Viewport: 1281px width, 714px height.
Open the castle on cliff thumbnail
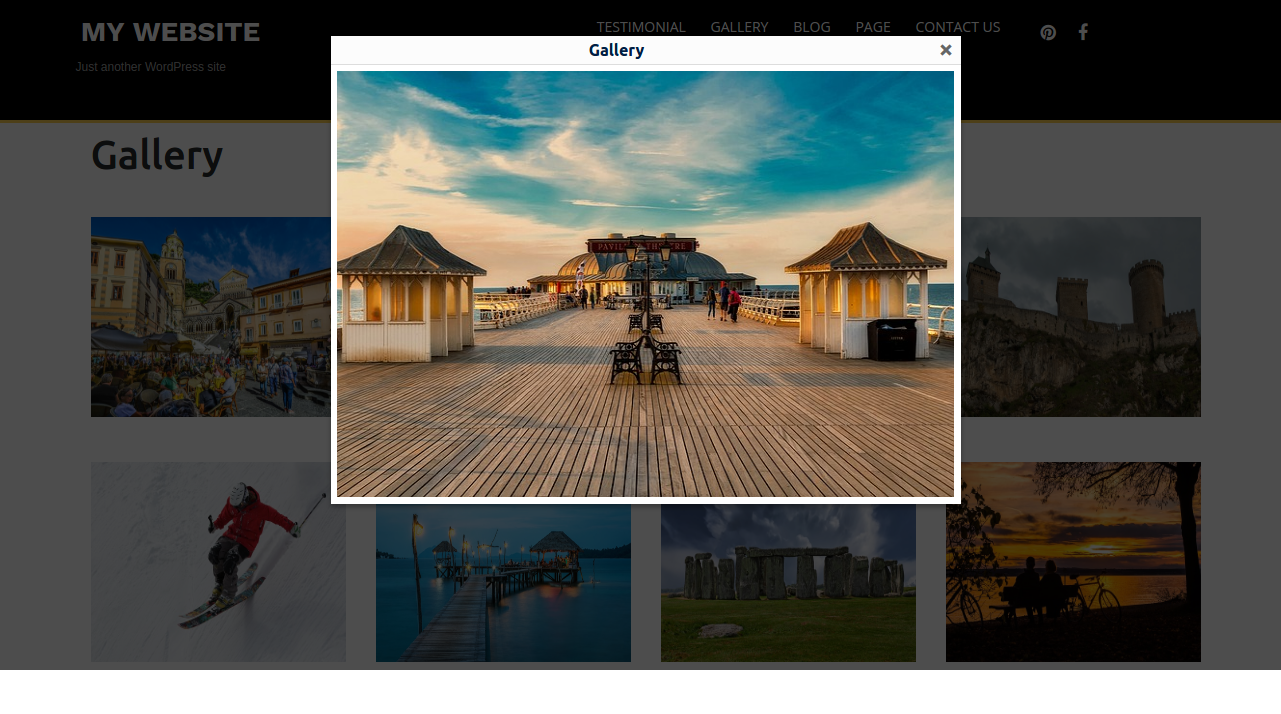pos(1081,317)
